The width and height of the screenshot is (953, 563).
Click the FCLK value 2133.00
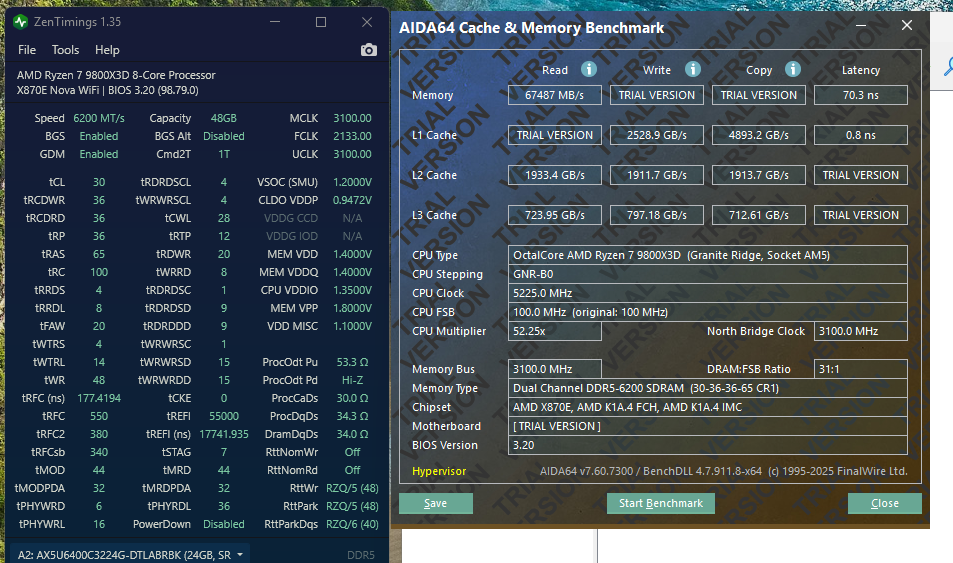point(353,136)
